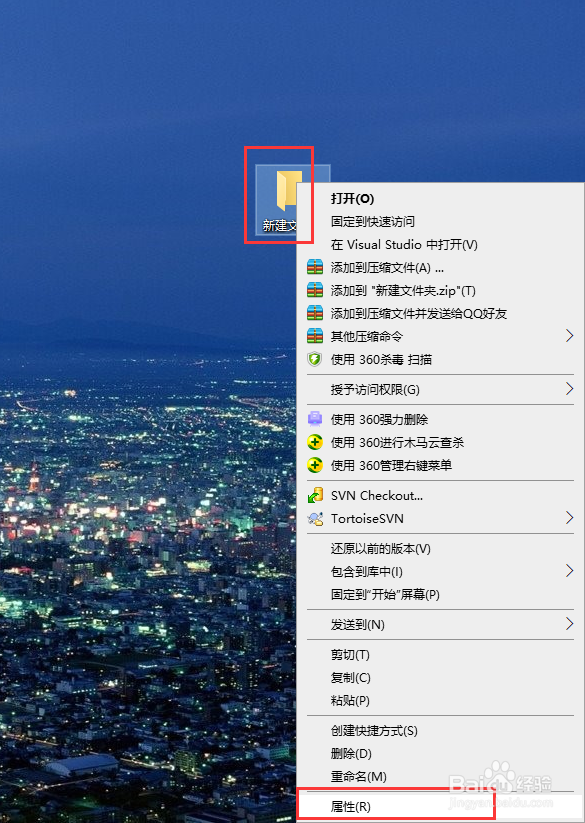Click the SVN Checkout icon
Screen dimensions: 585x823
[x=315, y=495]
